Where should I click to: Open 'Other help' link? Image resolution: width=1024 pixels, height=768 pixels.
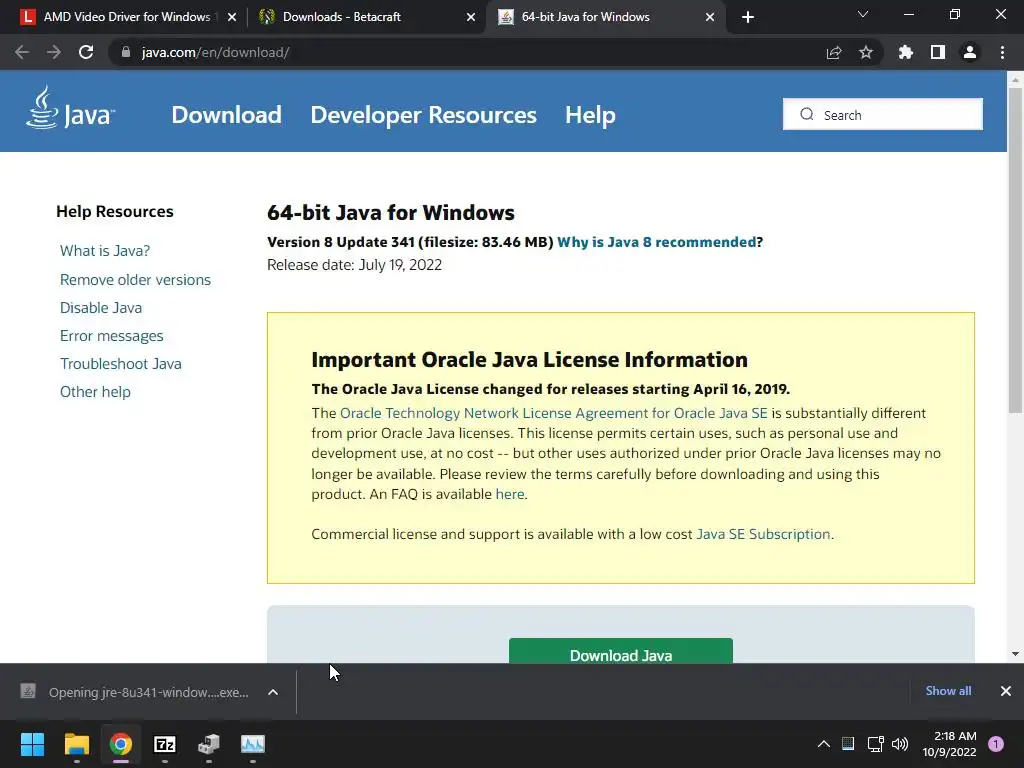point(95,392)
